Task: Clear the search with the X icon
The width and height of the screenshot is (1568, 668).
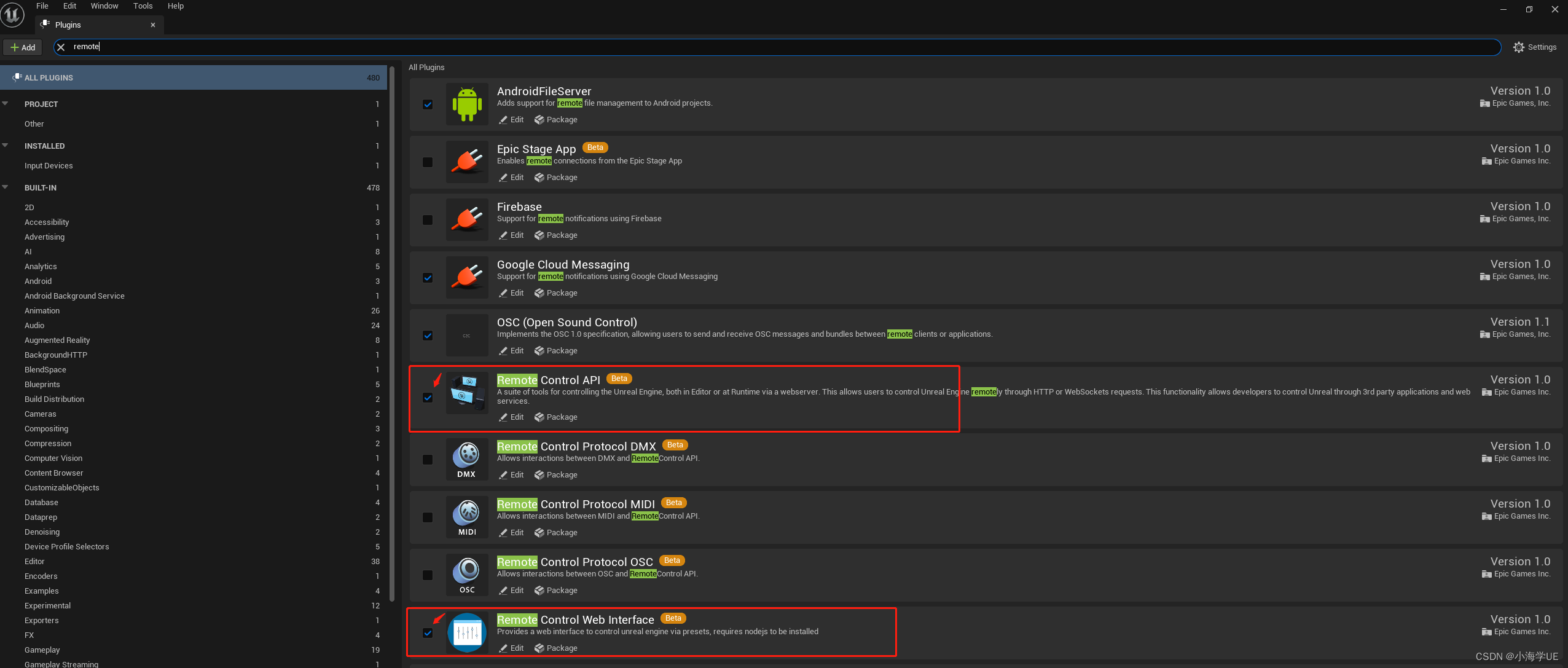Action: point(61,47)
